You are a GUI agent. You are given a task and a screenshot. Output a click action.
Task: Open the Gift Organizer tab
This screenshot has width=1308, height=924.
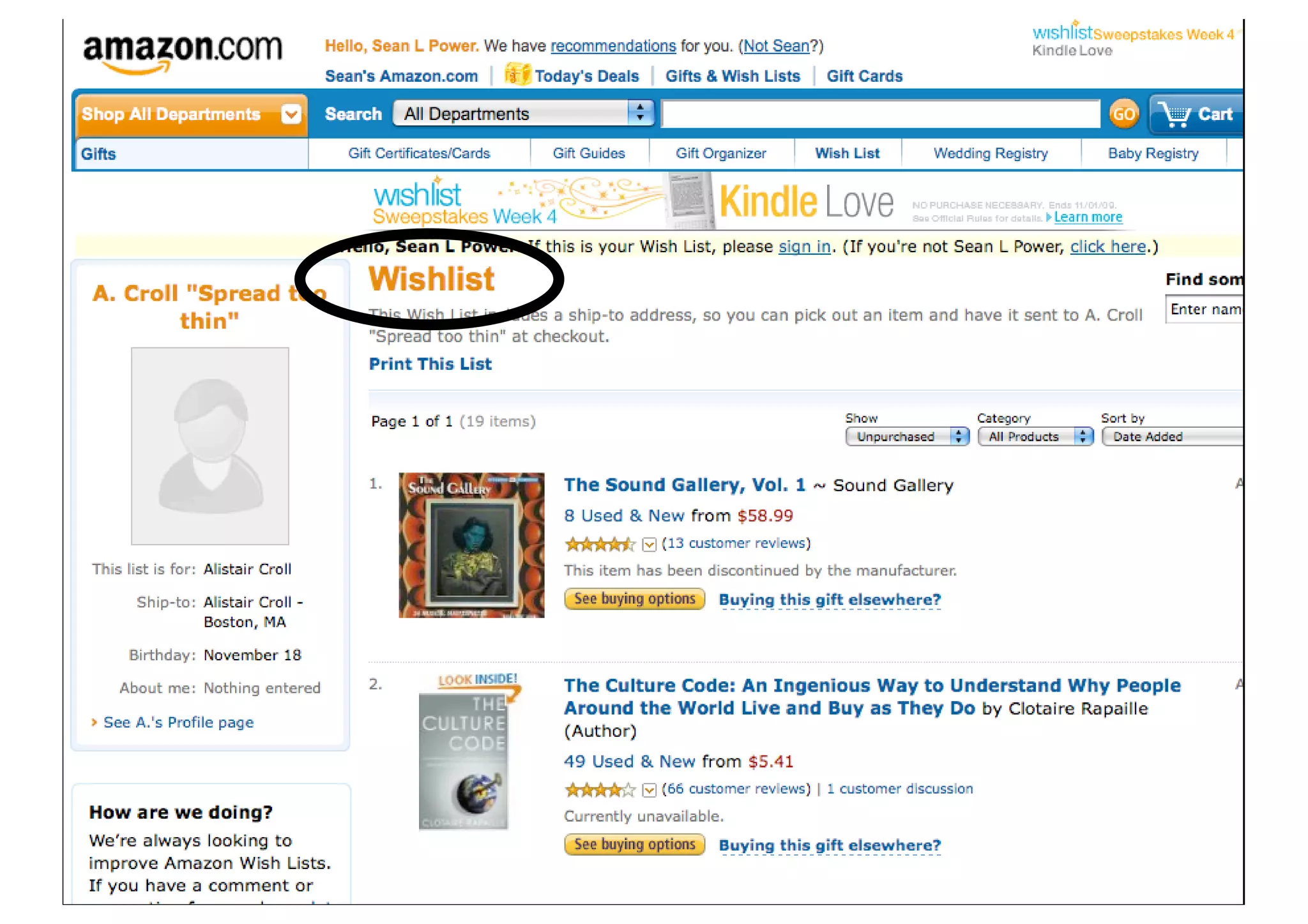tap(721, 154)
